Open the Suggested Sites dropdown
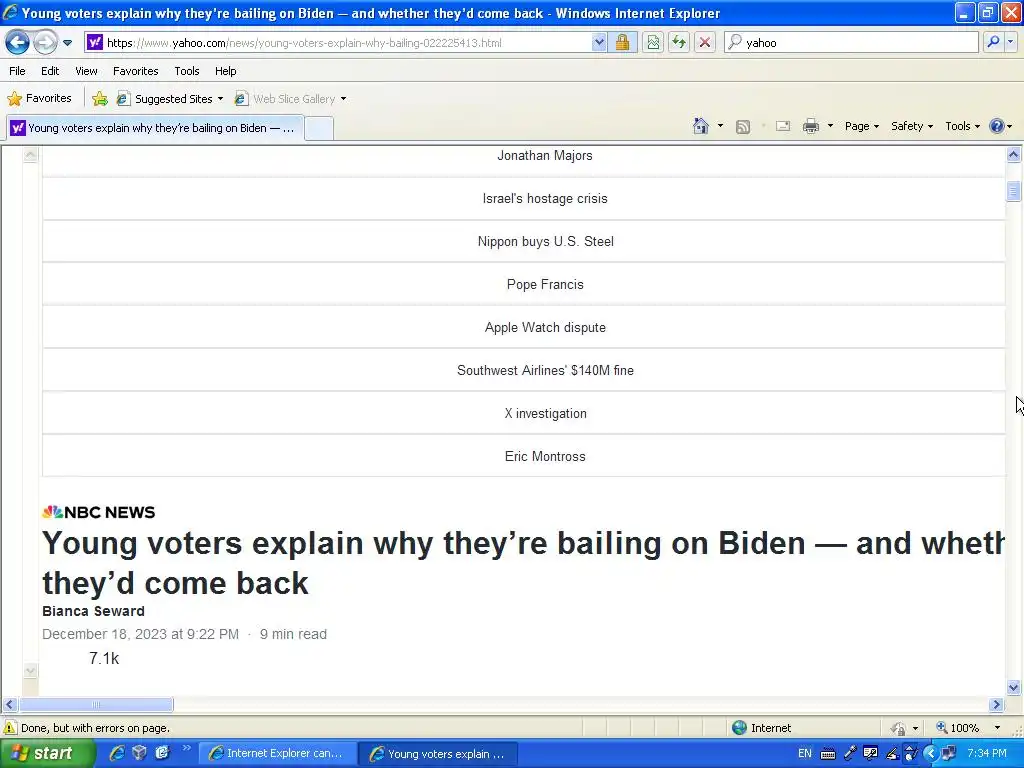Screen dimensions: 1024x768 (170, 99)
